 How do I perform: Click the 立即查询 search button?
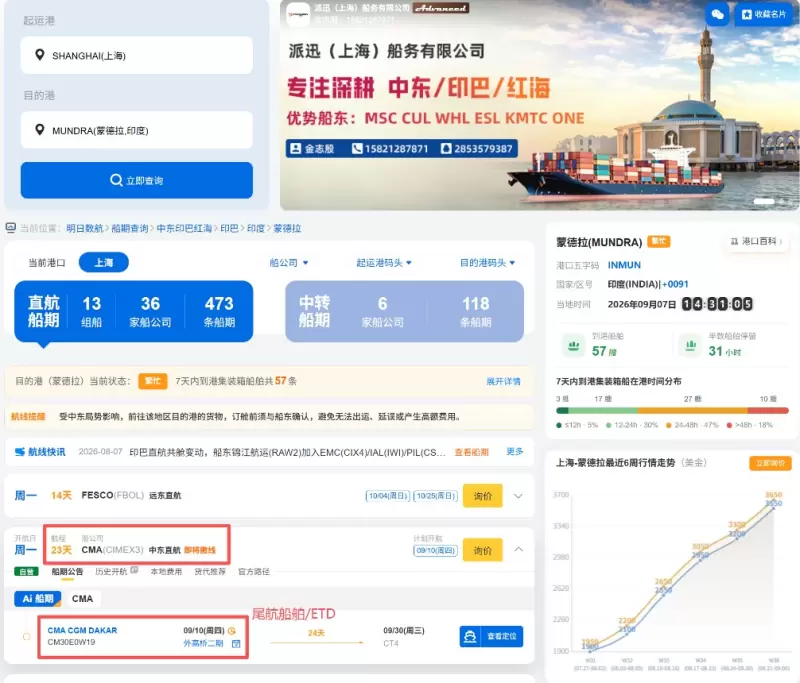point(137,180)
